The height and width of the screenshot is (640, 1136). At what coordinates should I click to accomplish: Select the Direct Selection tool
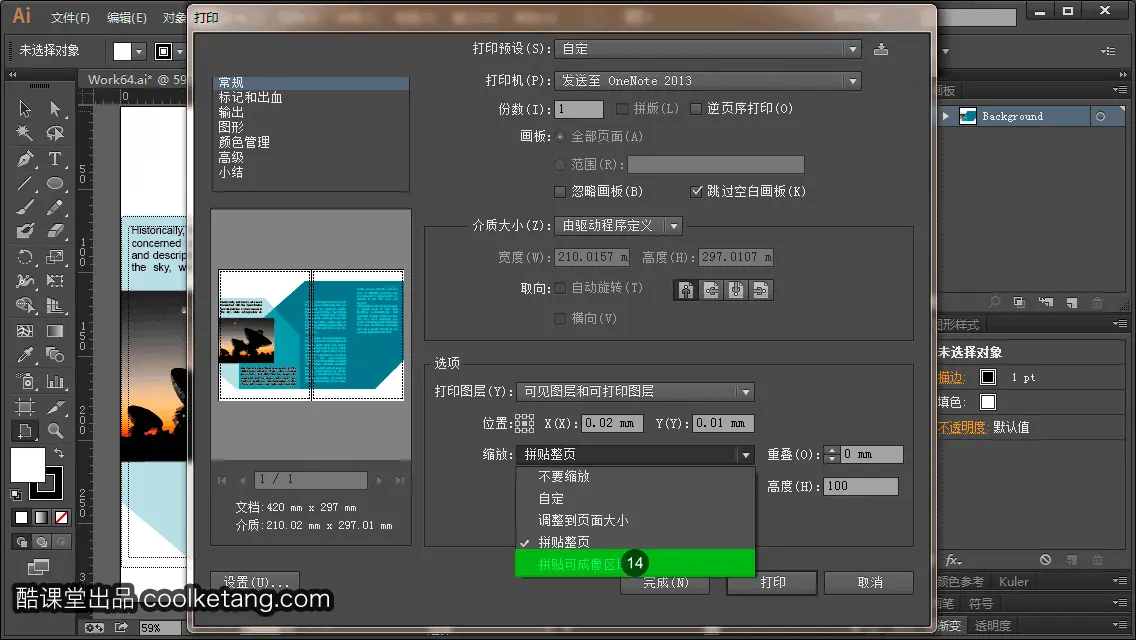[55, 108]
